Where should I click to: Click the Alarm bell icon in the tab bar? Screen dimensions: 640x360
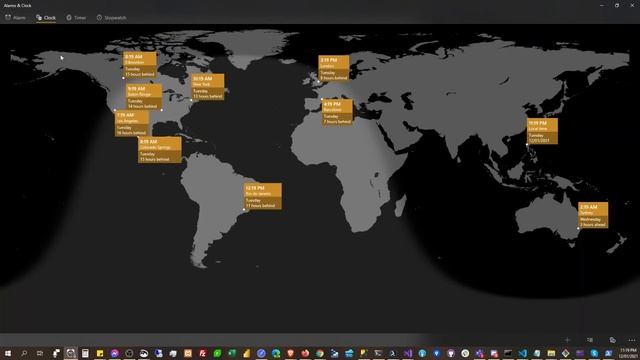[x=8, y=18]
